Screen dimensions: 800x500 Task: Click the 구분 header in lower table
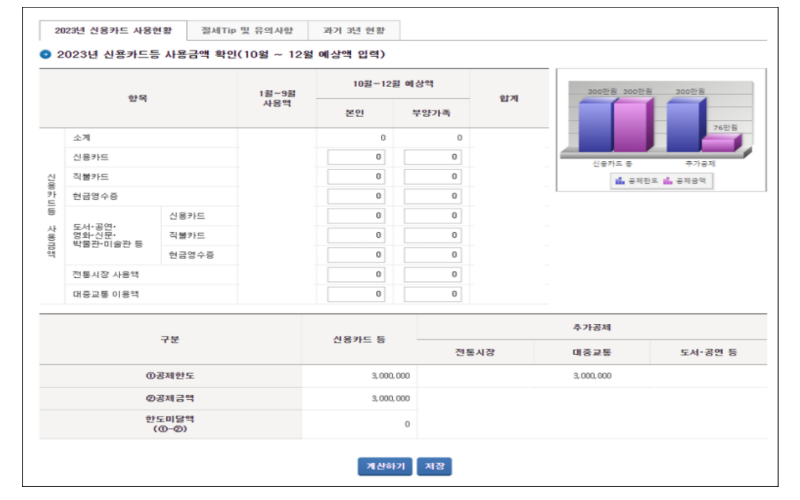[x=170, y=339]
